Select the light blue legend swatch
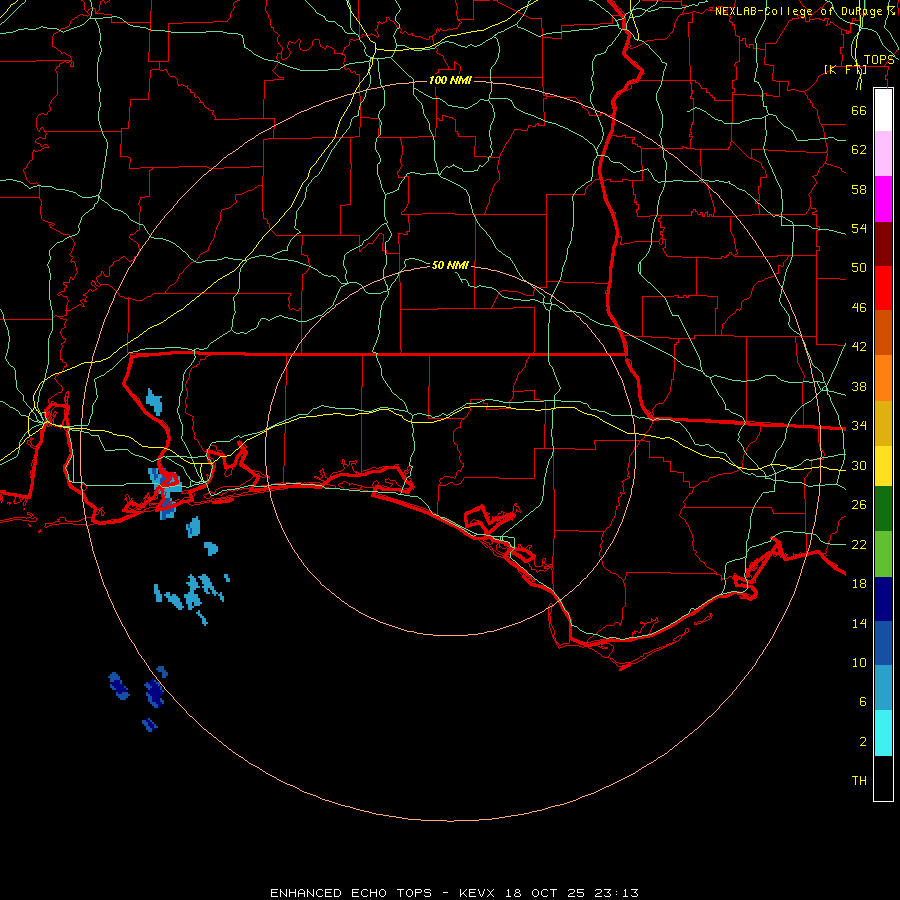The height and width of the screenshot is (900, 900). [883, 688]
